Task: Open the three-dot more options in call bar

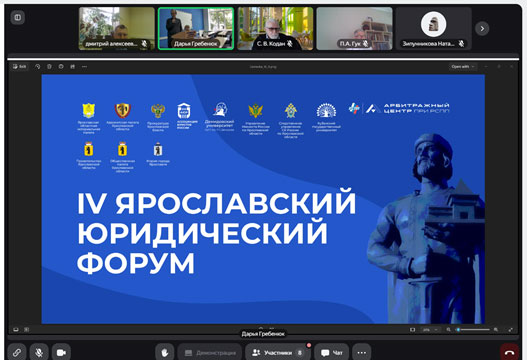Action: pos(362,352)
